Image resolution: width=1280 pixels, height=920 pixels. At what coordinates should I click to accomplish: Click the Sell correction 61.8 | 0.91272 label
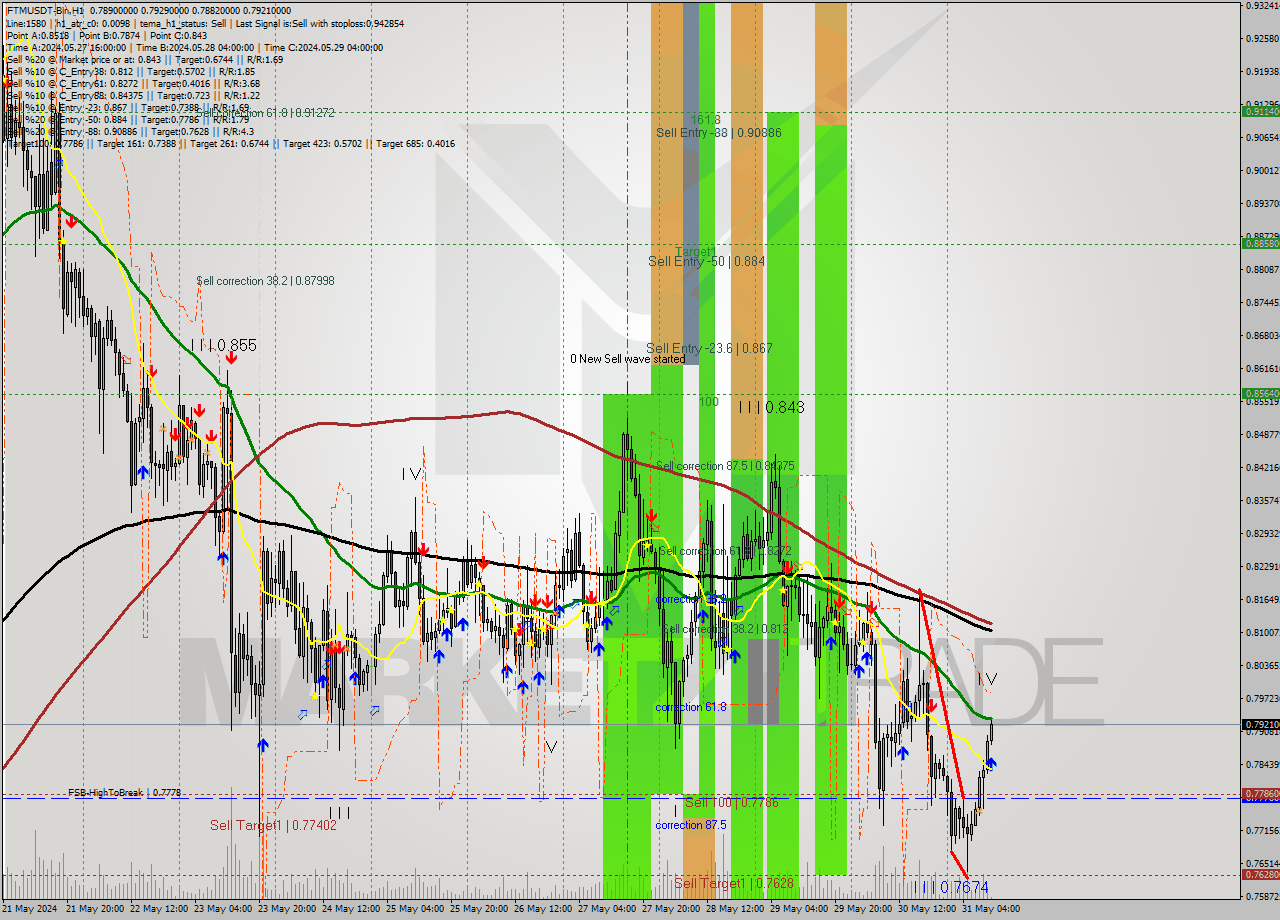[x=265, y=113]
